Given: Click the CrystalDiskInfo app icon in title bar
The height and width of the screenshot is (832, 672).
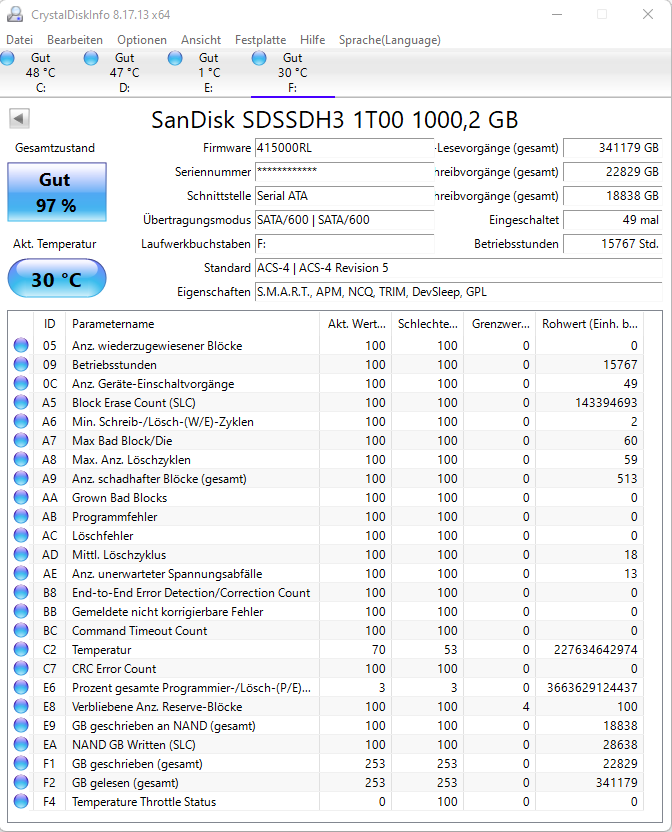Looking at the screenshot, I should (15, 14).
